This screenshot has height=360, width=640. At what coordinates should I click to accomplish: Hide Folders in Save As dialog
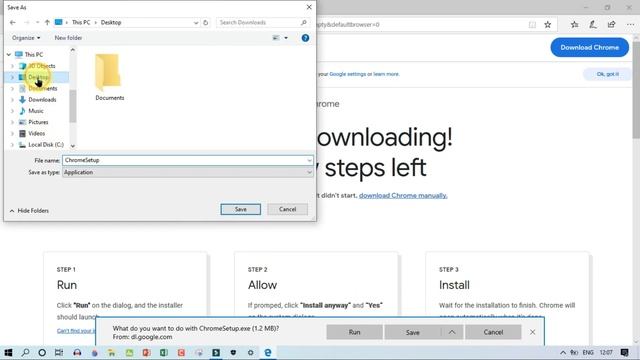pos(29,211)
